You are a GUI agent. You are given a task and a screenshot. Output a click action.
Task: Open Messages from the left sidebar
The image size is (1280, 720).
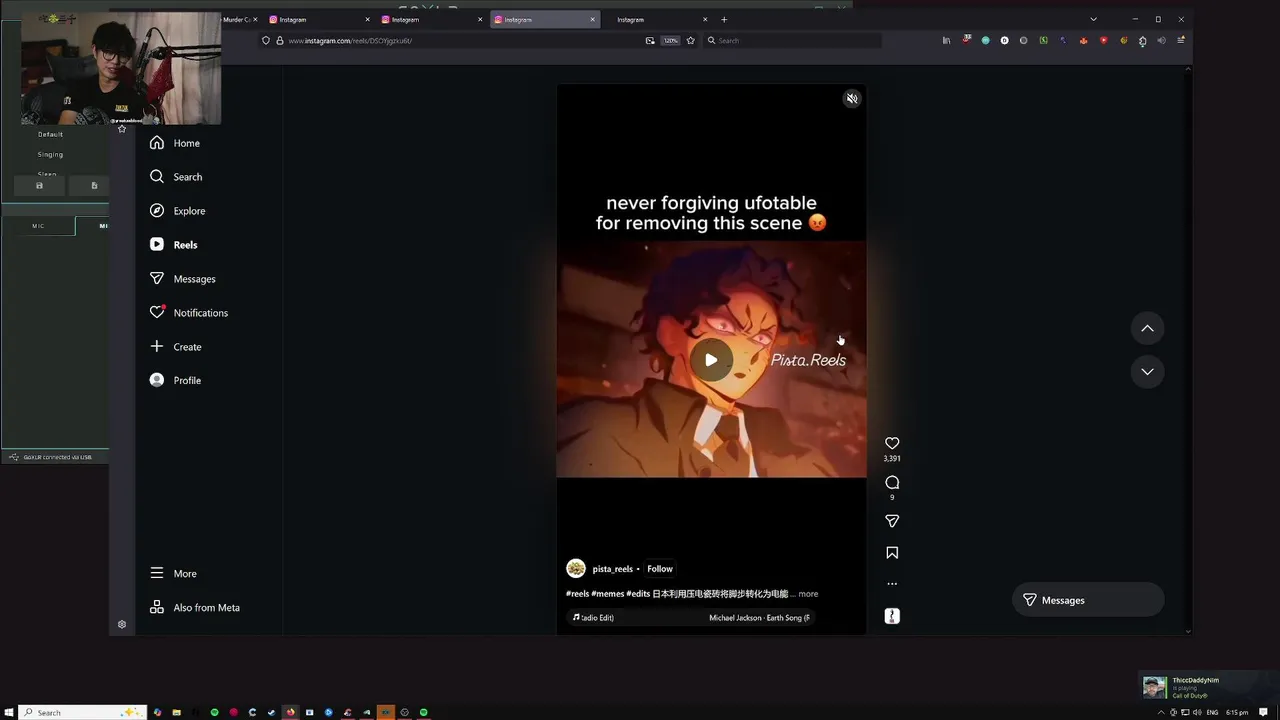pos(182,279)
